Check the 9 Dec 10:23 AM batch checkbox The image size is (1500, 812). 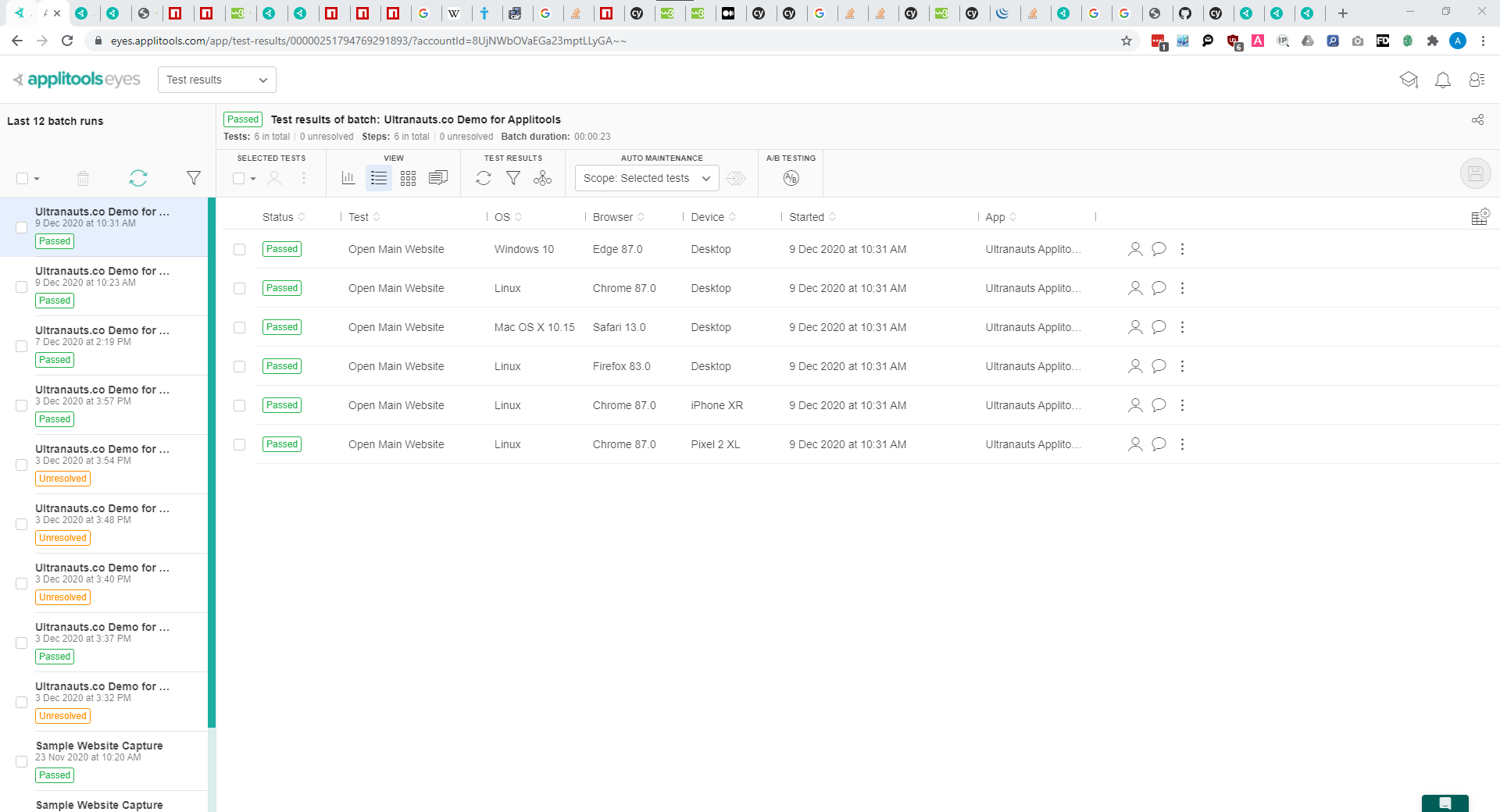point(22,287)
